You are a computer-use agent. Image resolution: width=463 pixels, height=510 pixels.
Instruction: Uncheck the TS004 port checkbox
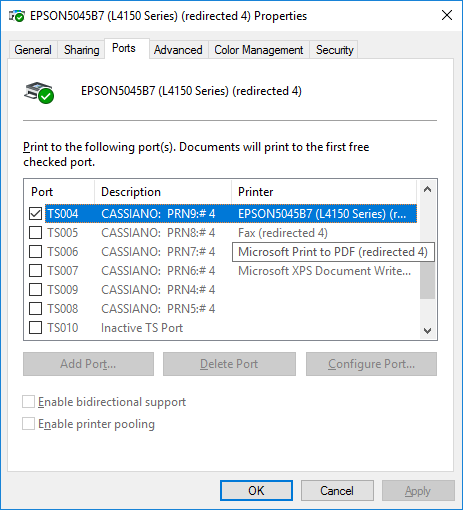click(35, 214)
